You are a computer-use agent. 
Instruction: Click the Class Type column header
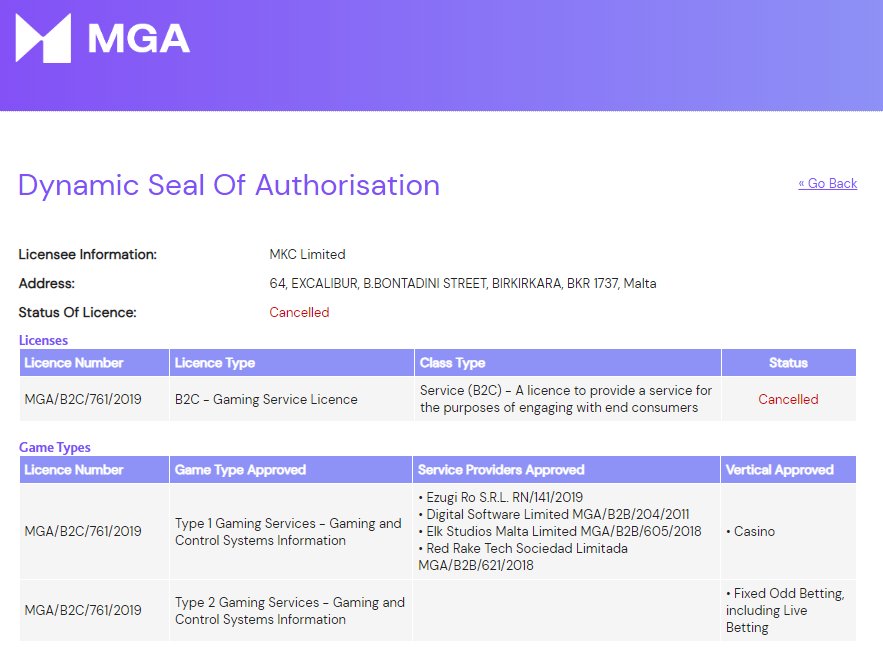(453, 362)
